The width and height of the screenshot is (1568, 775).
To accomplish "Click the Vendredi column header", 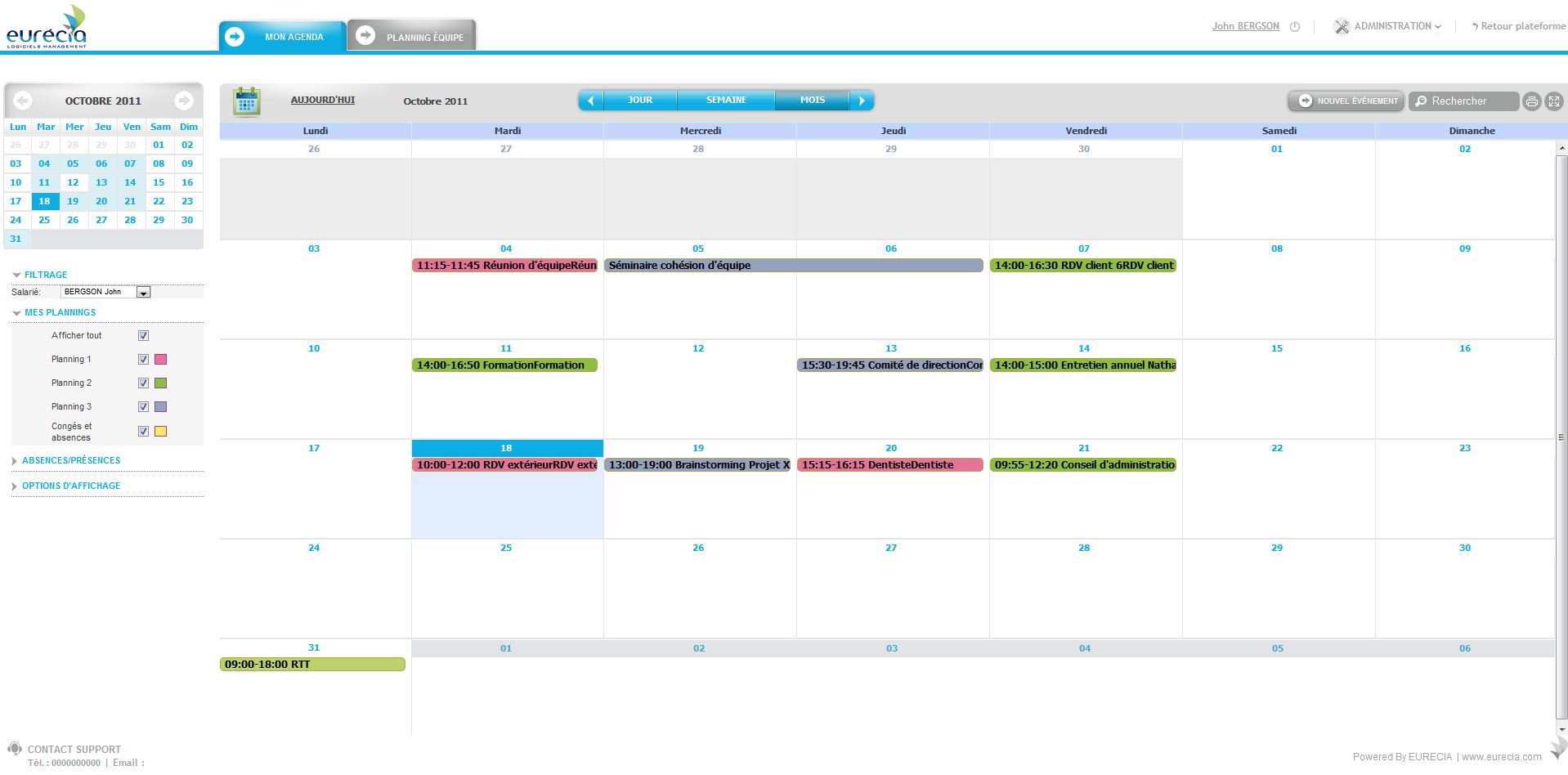I will point(1086,131).
